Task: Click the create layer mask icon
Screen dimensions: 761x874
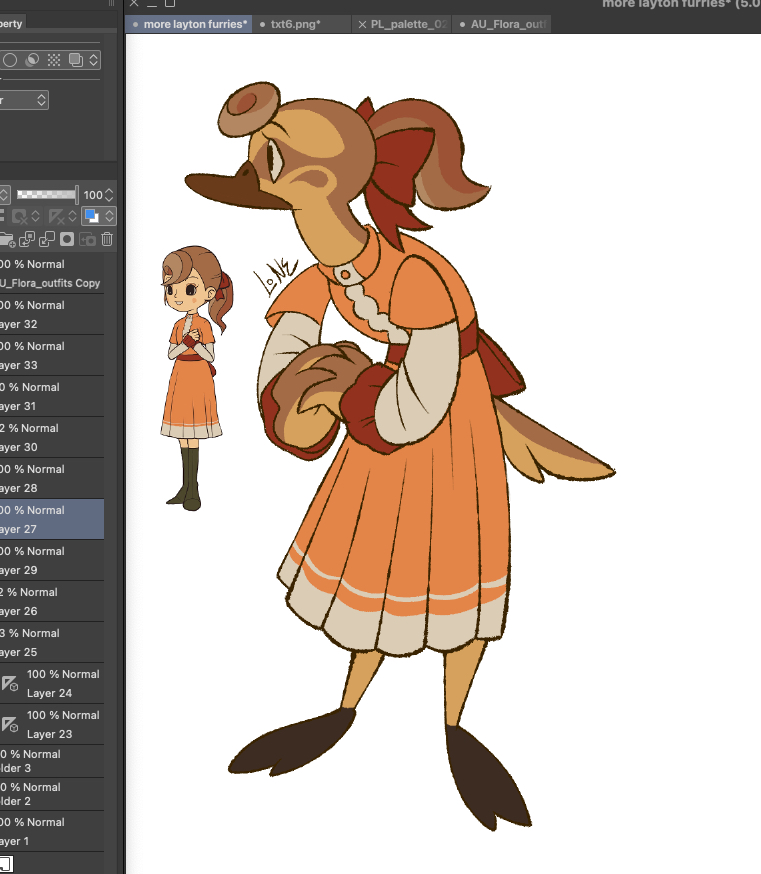Action: pyautogui.click(x=67, y=239)
